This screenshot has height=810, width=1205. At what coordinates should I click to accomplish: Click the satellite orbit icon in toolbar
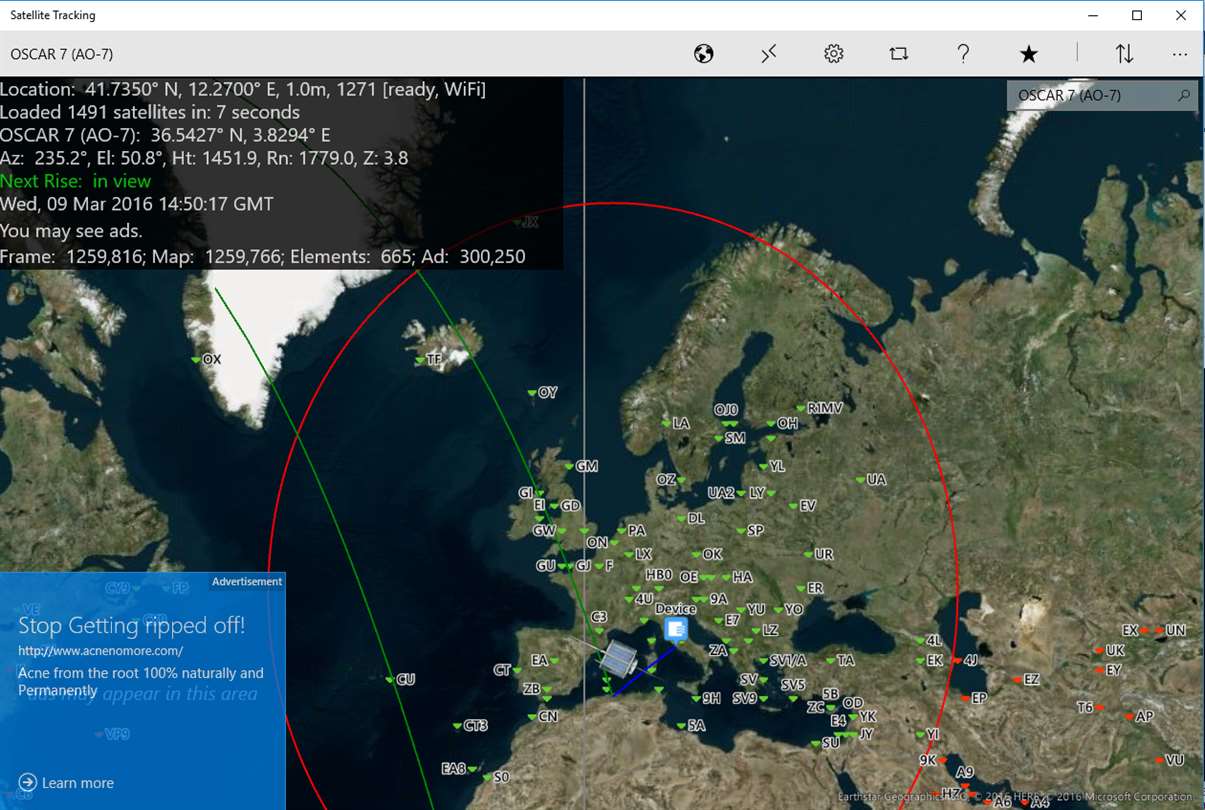click(x=769, y=54)
